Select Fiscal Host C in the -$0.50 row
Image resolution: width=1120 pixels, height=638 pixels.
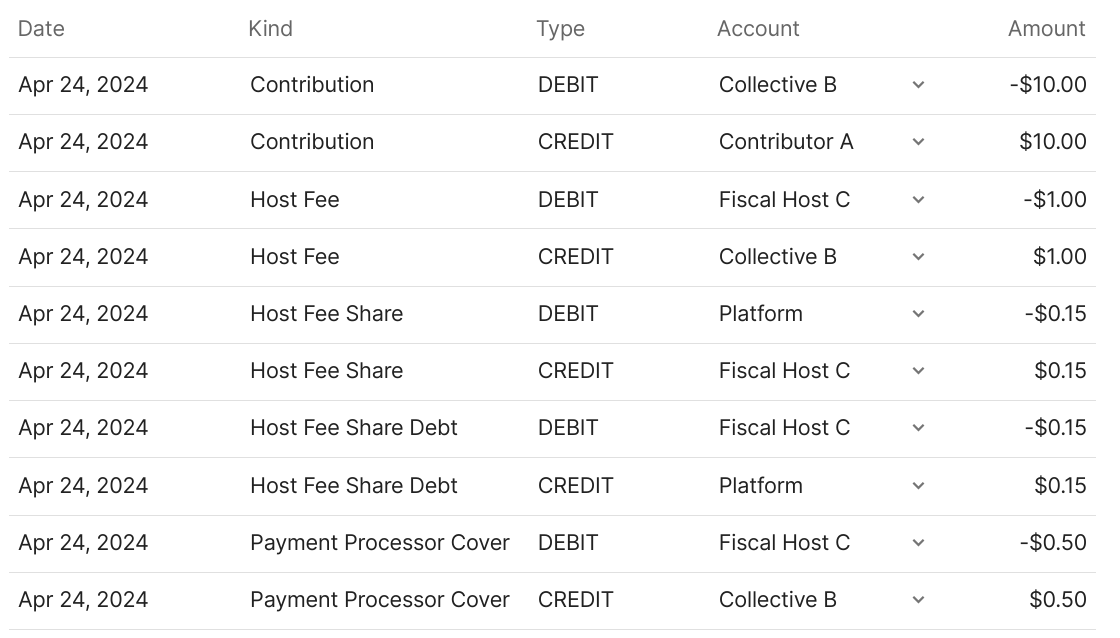tap(784, 543)
